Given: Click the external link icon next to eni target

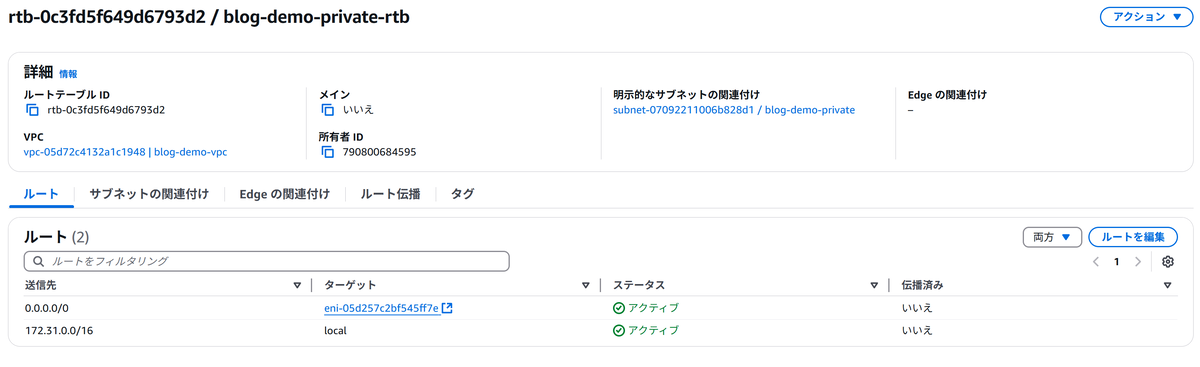Looking at the screenshot, I should coord(447,308).
